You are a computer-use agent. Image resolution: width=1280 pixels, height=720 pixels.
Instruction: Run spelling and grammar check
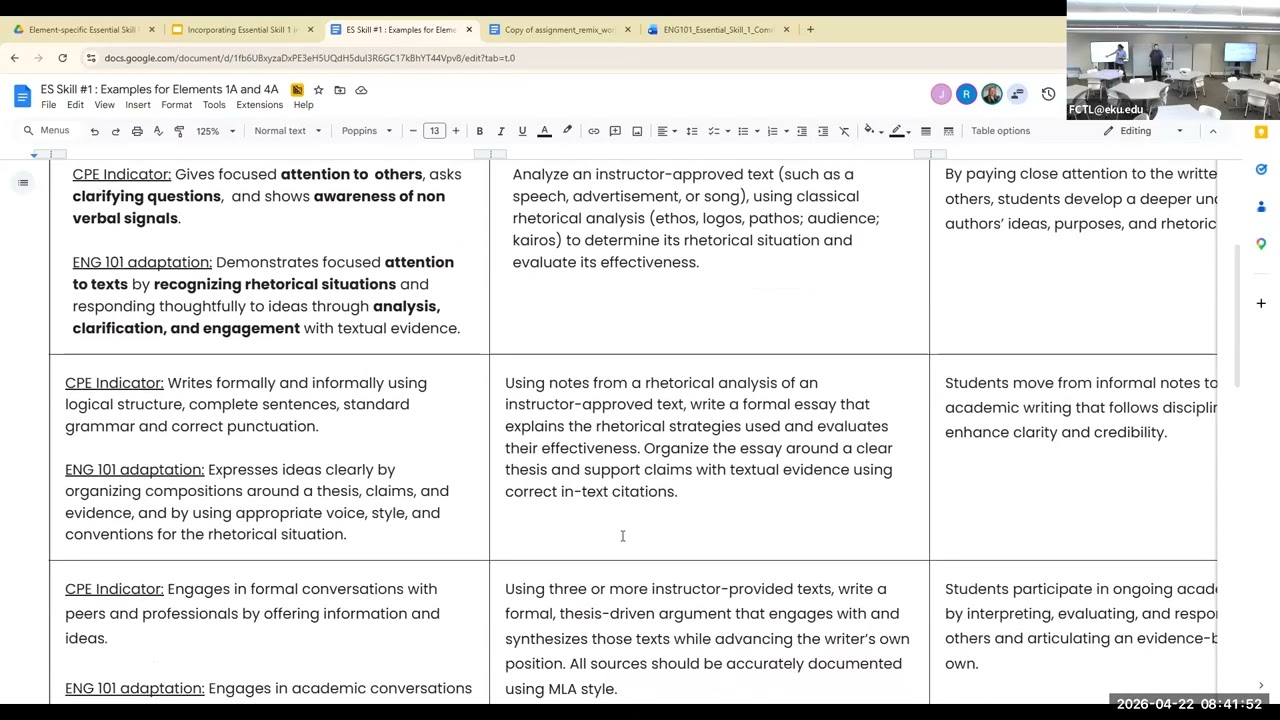tap(158, 131)
